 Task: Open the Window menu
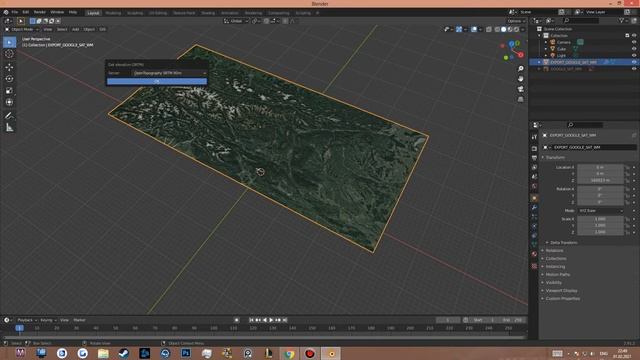57,12
